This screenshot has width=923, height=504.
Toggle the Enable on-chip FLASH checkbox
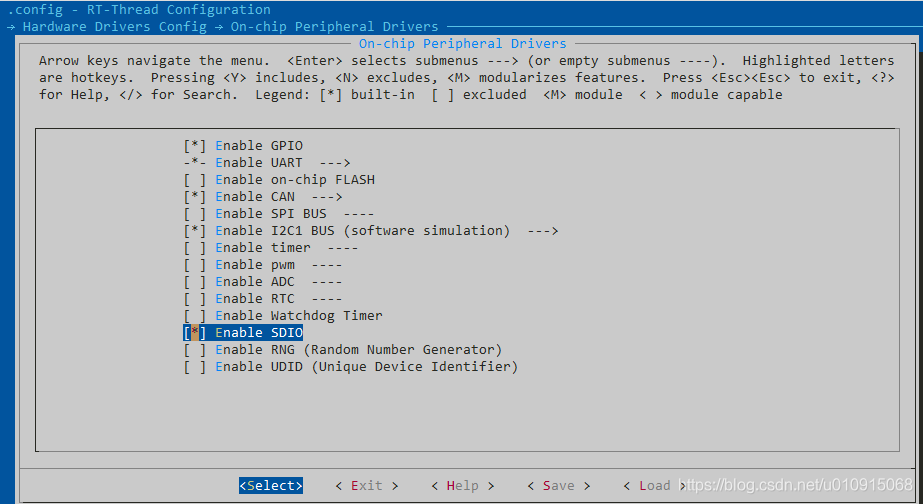(x=195, y=180)
